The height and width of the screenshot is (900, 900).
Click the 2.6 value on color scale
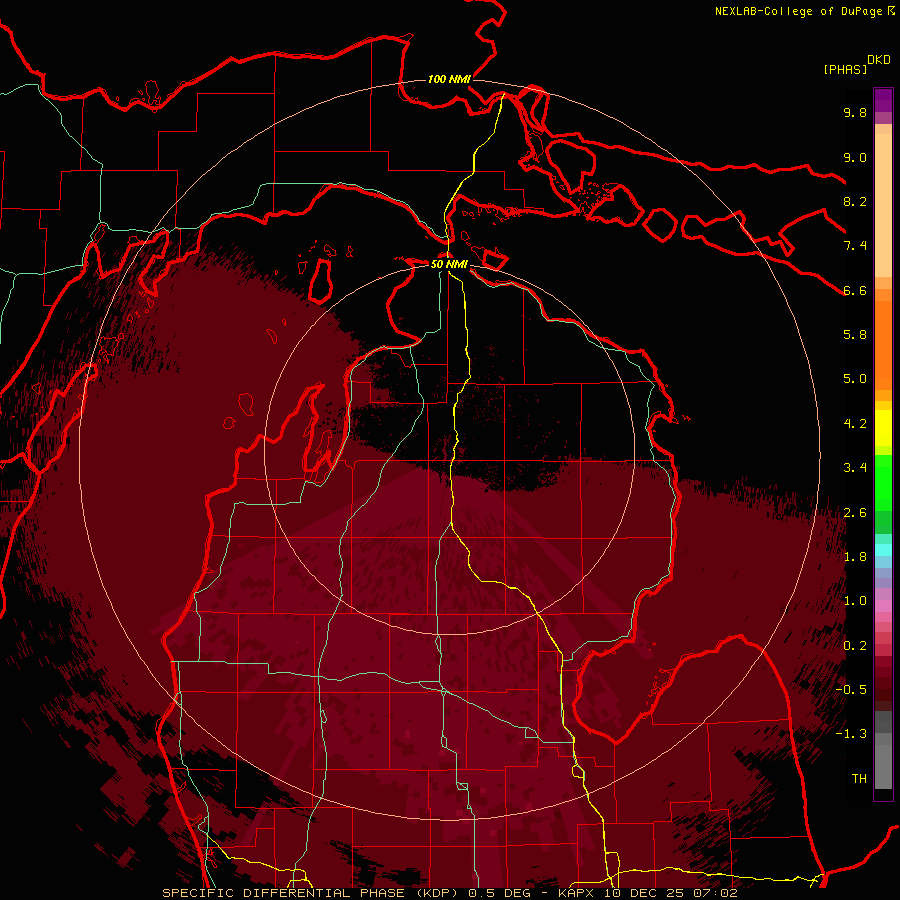click(855, 513)
